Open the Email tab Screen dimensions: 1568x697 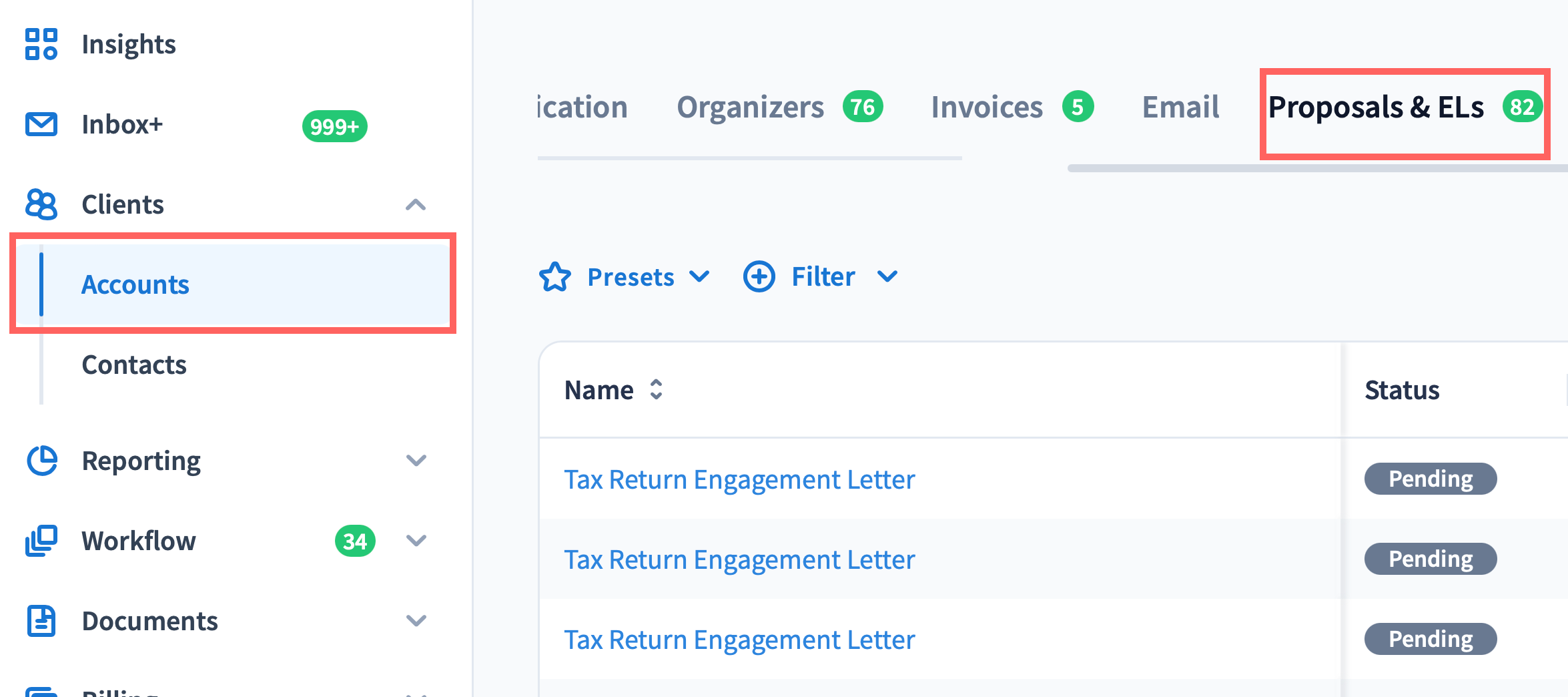[1180, 107]
